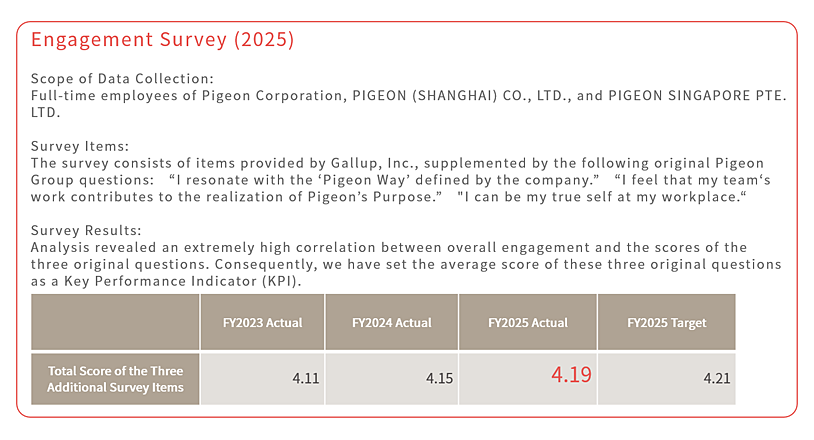Select the Scope of Data Collection heading
The image size is (814, 440).
(123, 78)
